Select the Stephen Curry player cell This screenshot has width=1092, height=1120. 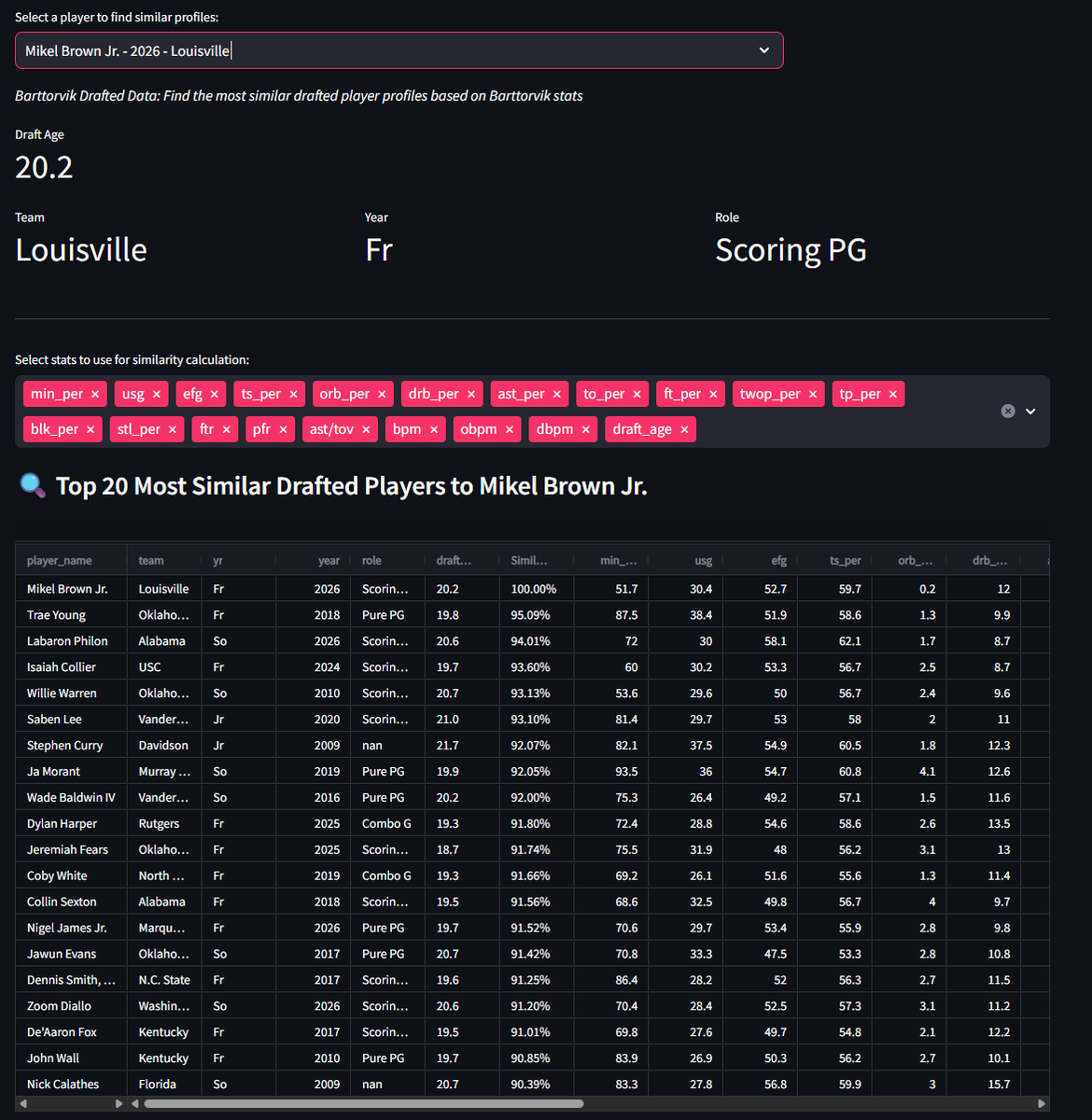(71, 746)
